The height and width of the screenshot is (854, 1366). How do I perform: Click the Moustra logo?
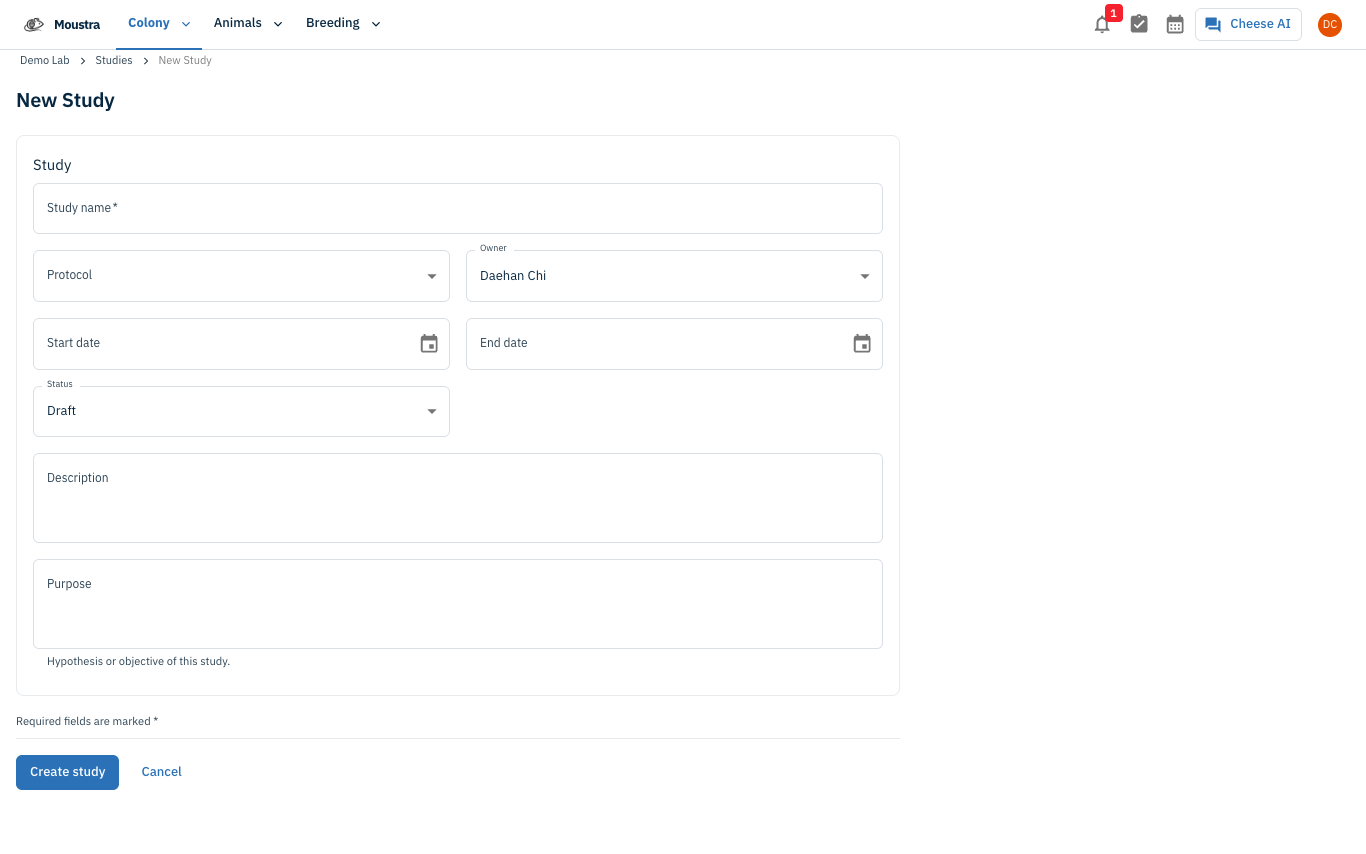(x=62, y=24)
